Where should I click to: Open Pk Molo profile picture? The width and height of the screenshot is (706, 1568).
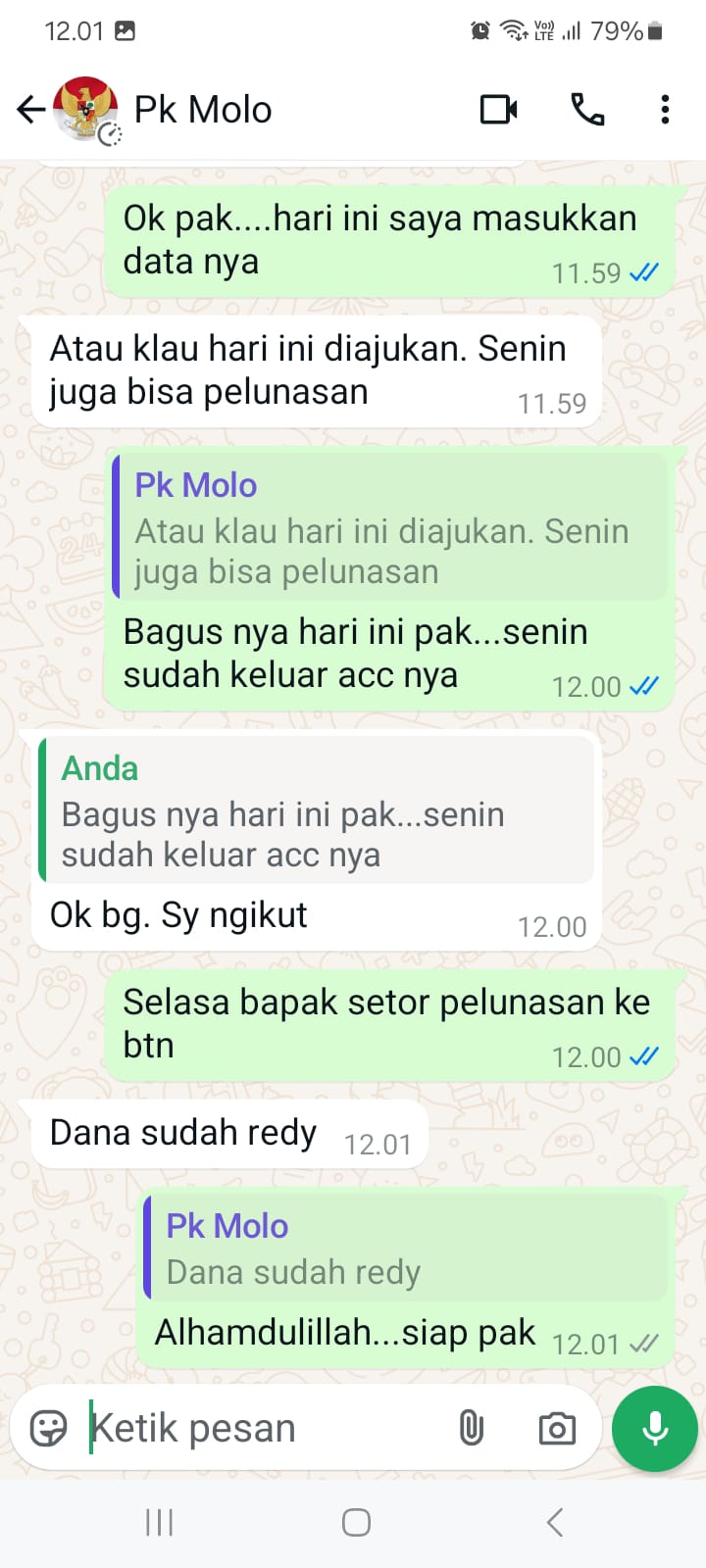tap(86, 109)
